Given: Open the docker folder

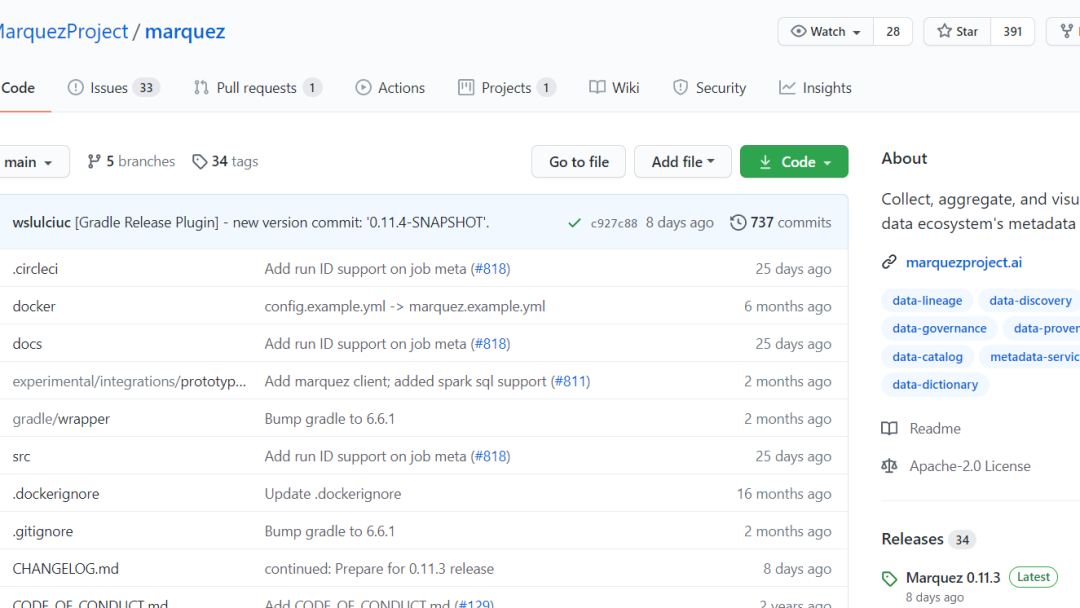Looking at the screenshot, I should tap(34, 306).
